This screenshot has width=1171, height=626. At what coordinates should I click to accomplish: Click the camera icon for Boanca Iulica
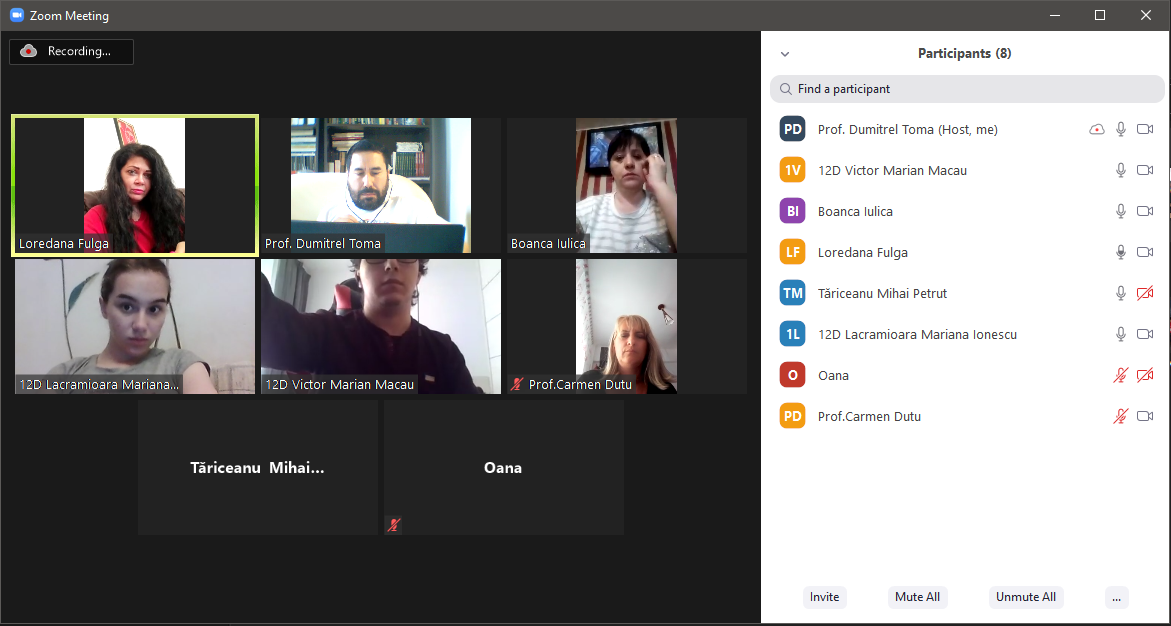[1145, 211]
